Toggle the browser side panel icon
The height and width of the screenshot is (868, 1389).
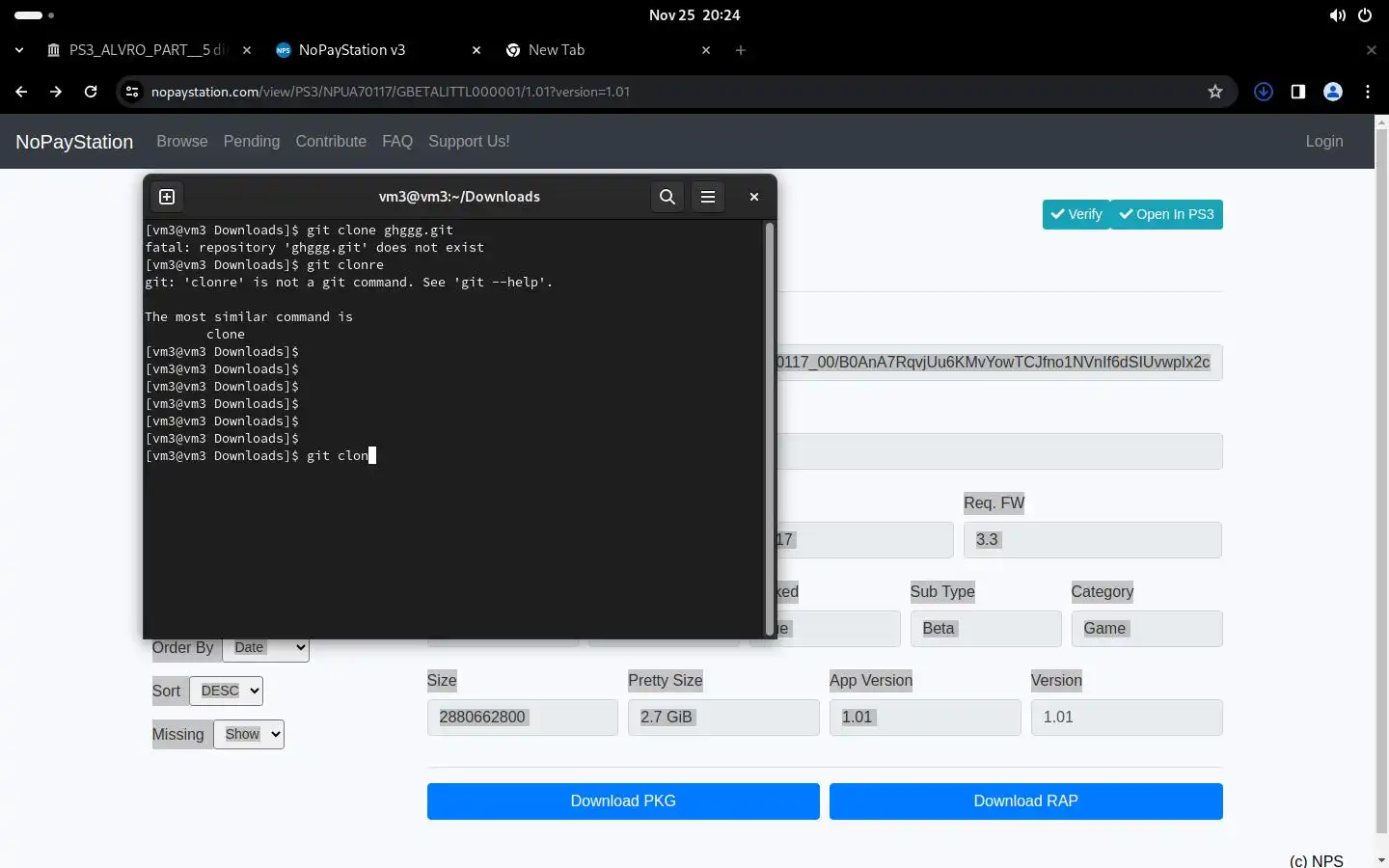coord(1298,92)
